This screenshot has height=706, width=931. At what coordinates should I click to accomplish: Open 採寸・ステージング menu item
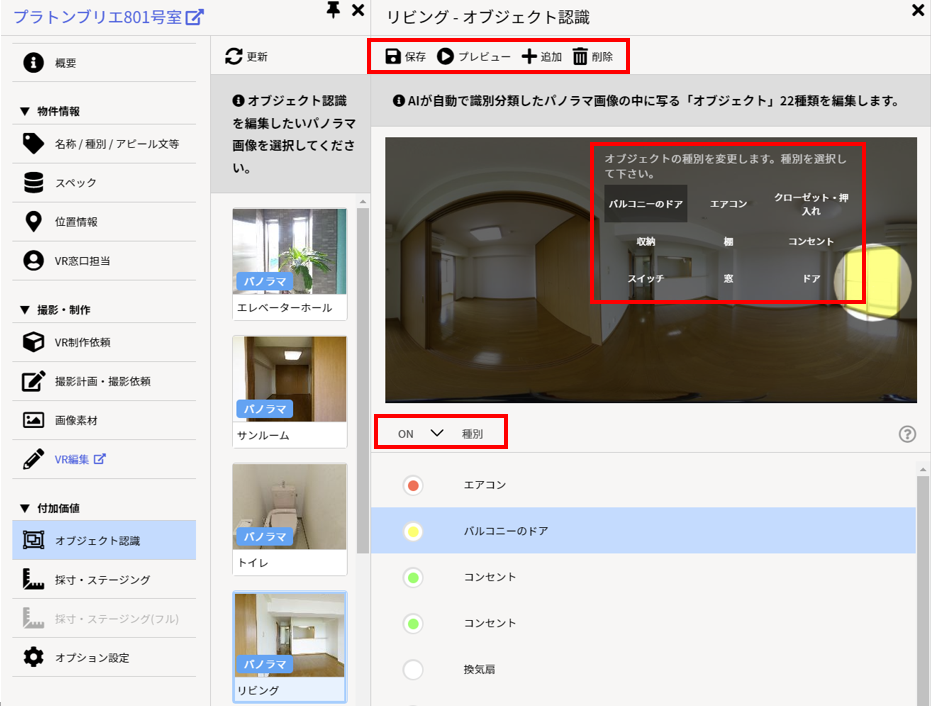coord(102,580)
